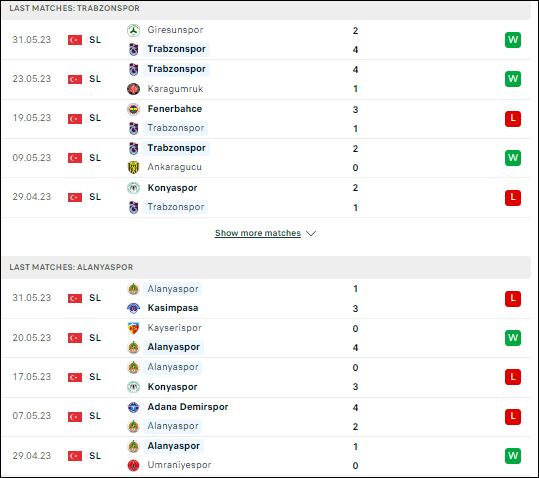Click W badge for Giresunspor vs Trabzonspor
Viewport: 539px width, 478px height.
click(x=513, y=40)
